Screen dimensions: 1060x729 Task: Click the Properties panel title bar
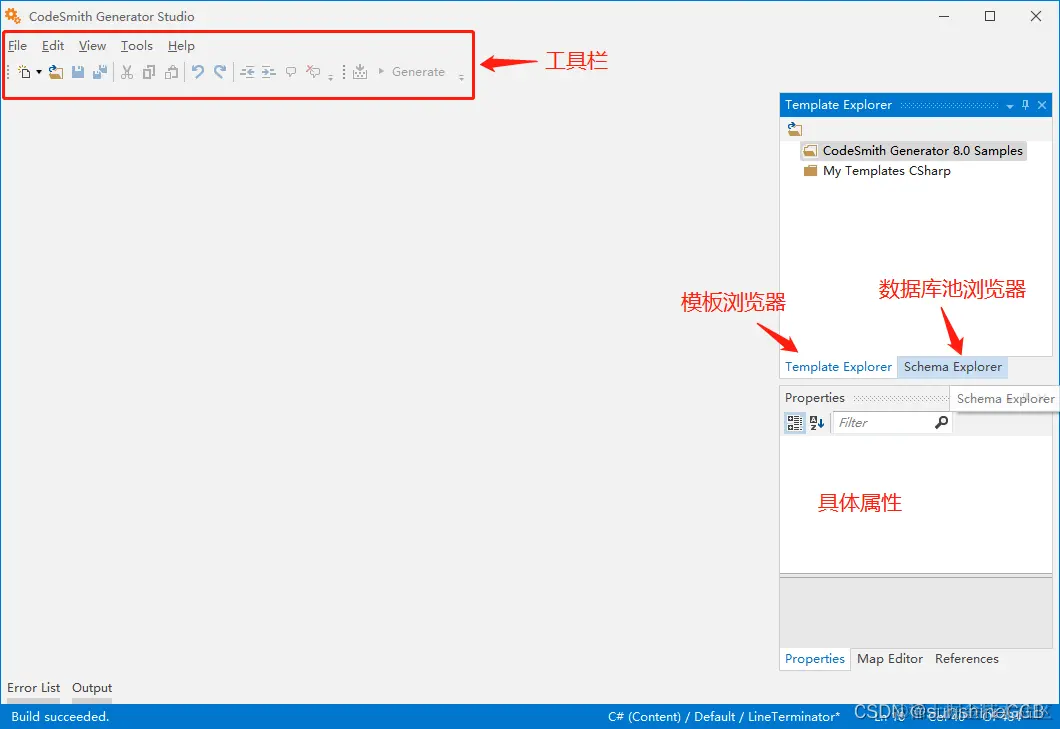(x=865, y=398)
